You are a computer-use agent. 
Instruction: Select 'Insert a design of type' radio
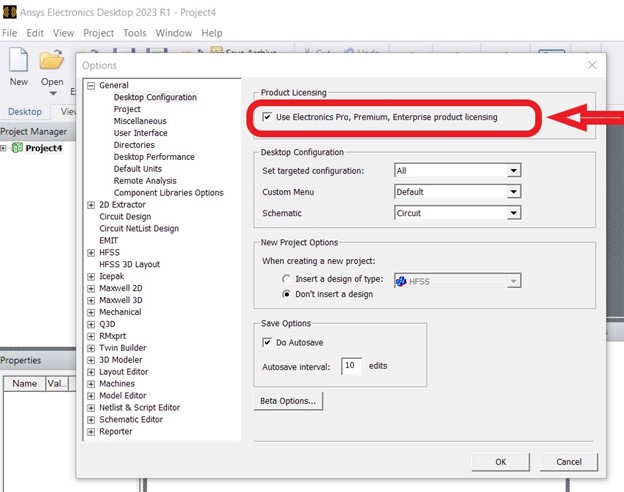click(x=286, y=279)
